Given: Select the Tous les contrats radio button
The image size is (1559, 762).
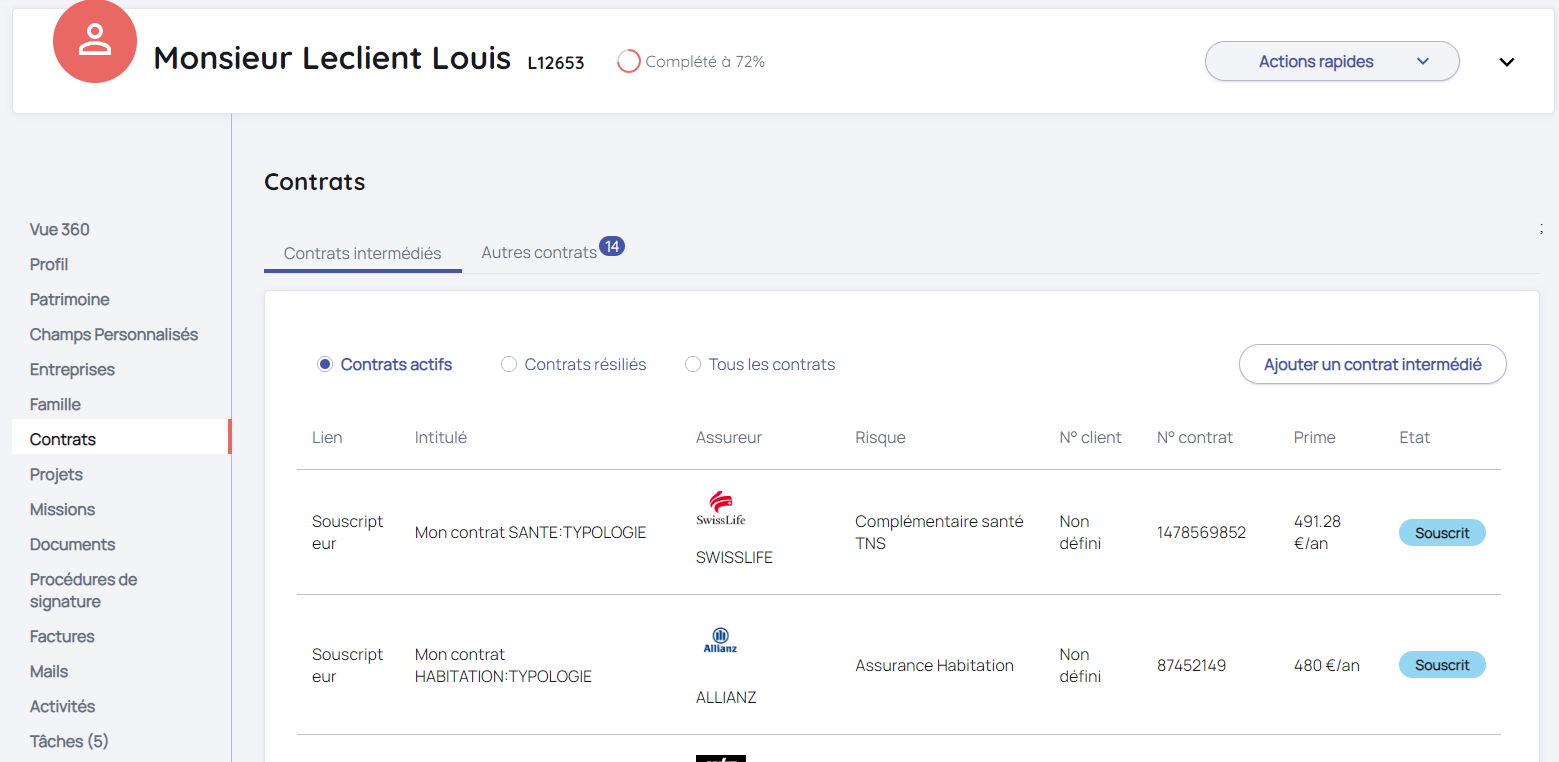Looking at the screenshot, I should (693, 365).
